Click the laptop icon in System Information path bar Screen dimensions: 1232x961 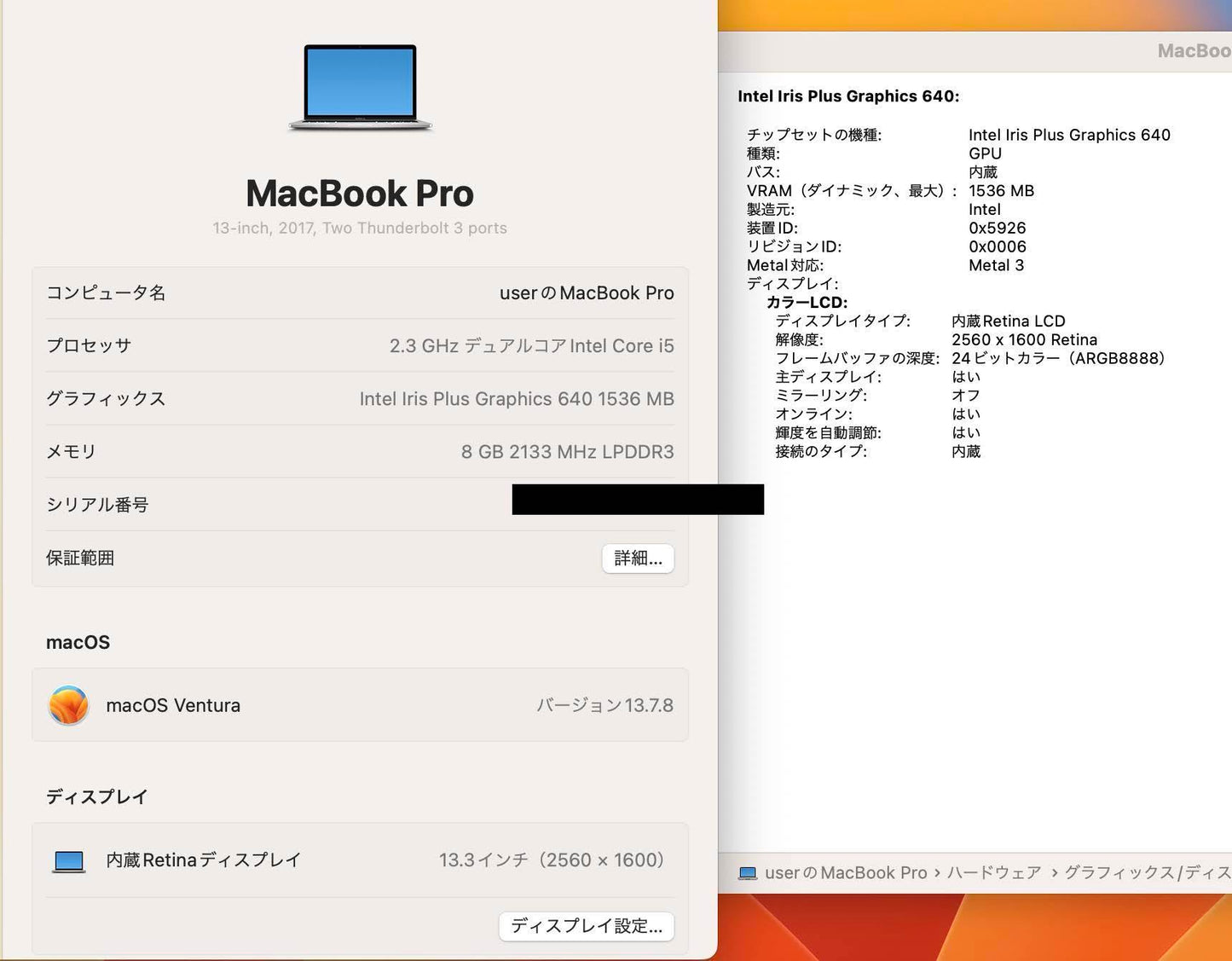(x=748, y=873)
